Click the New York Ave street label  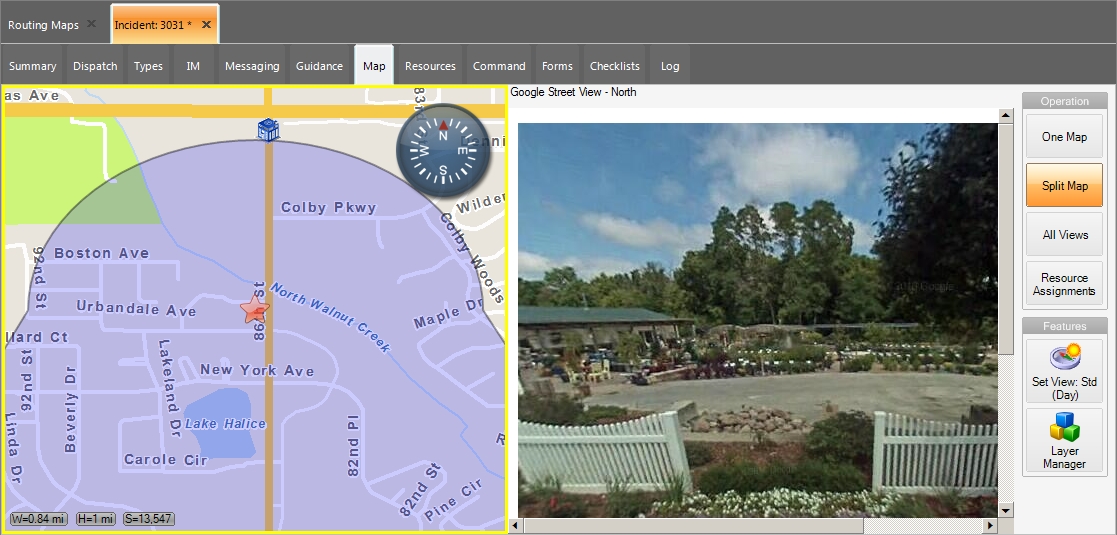256,370
